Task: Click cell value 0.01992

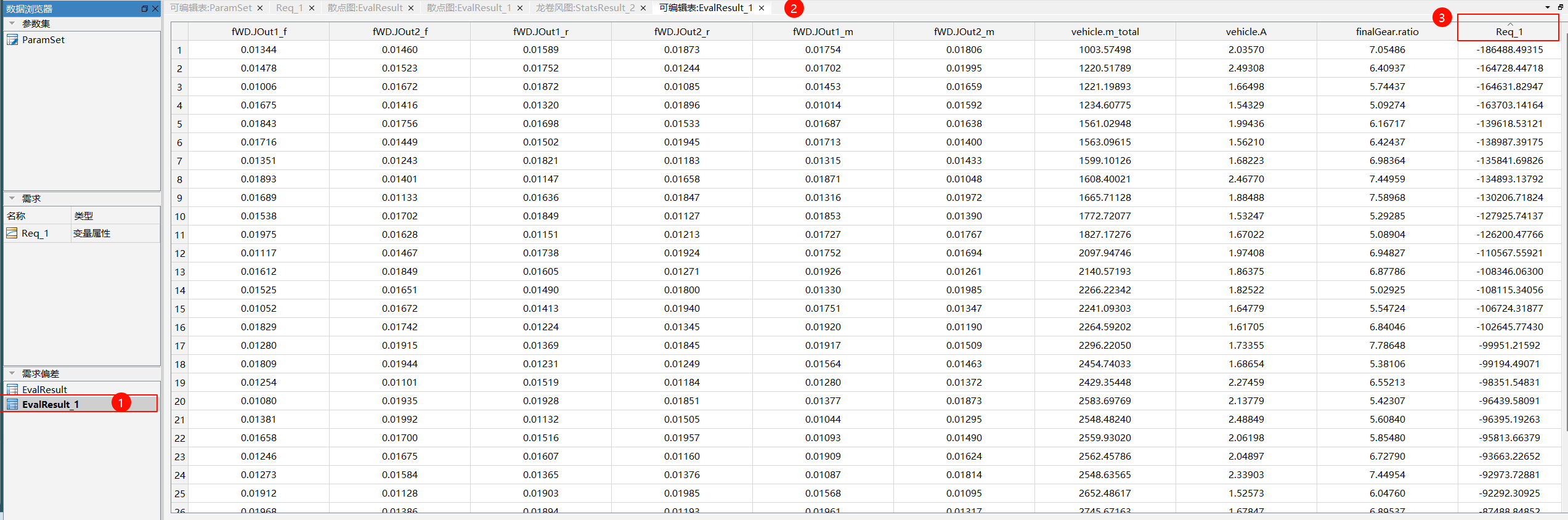Action: 400,419
